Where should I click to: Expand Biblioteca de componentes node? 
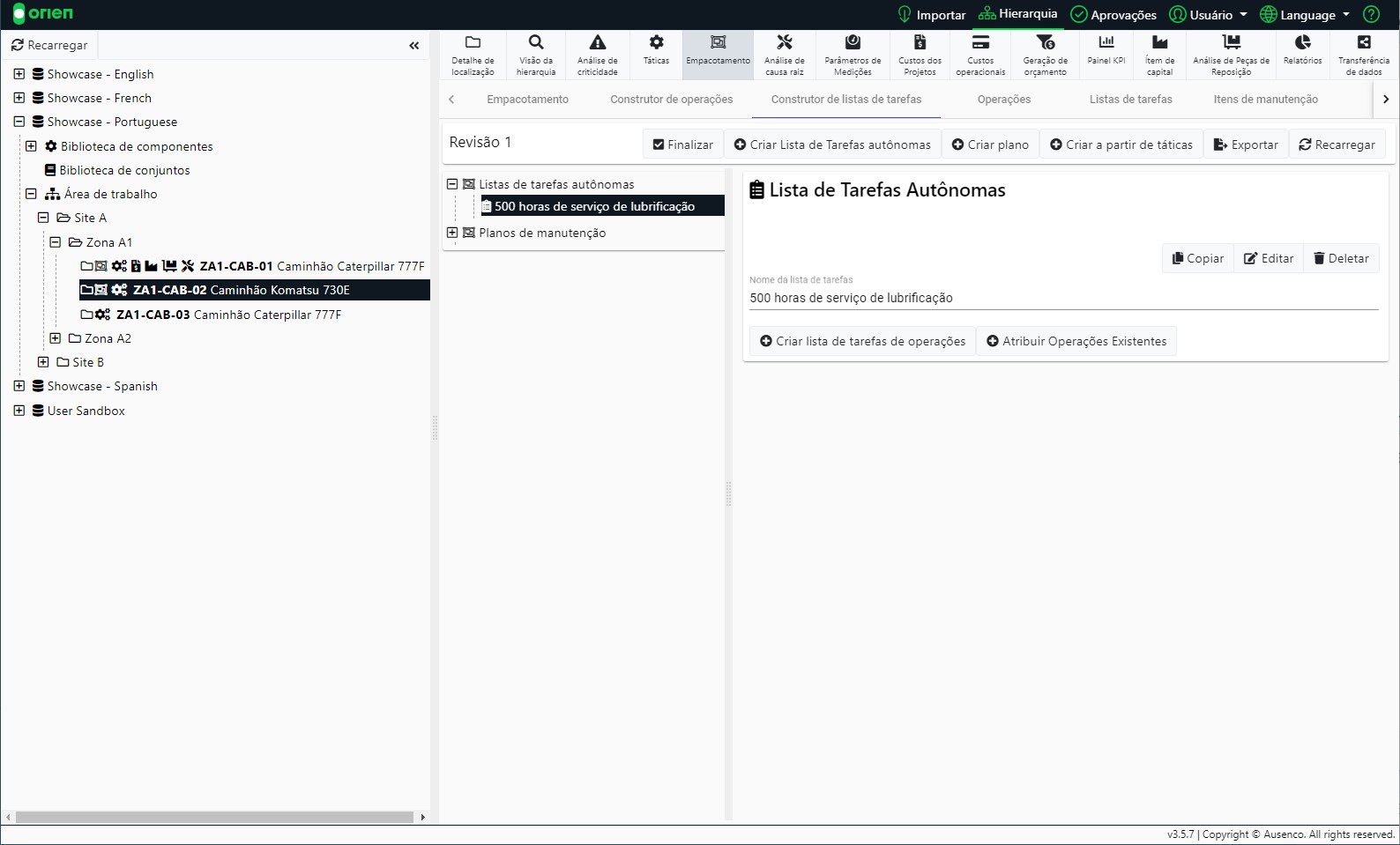tap(31, 146)
